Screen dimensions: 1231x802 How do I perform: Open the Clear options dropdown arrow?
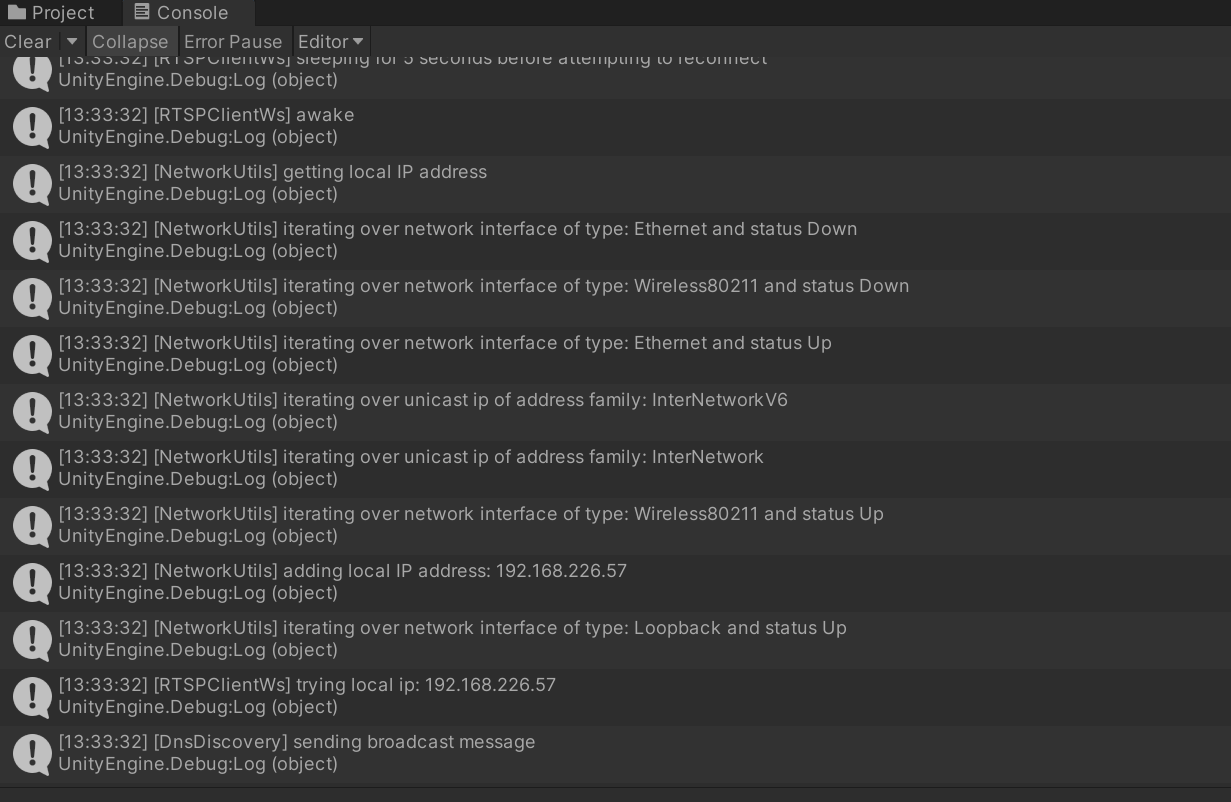point(71,42)
